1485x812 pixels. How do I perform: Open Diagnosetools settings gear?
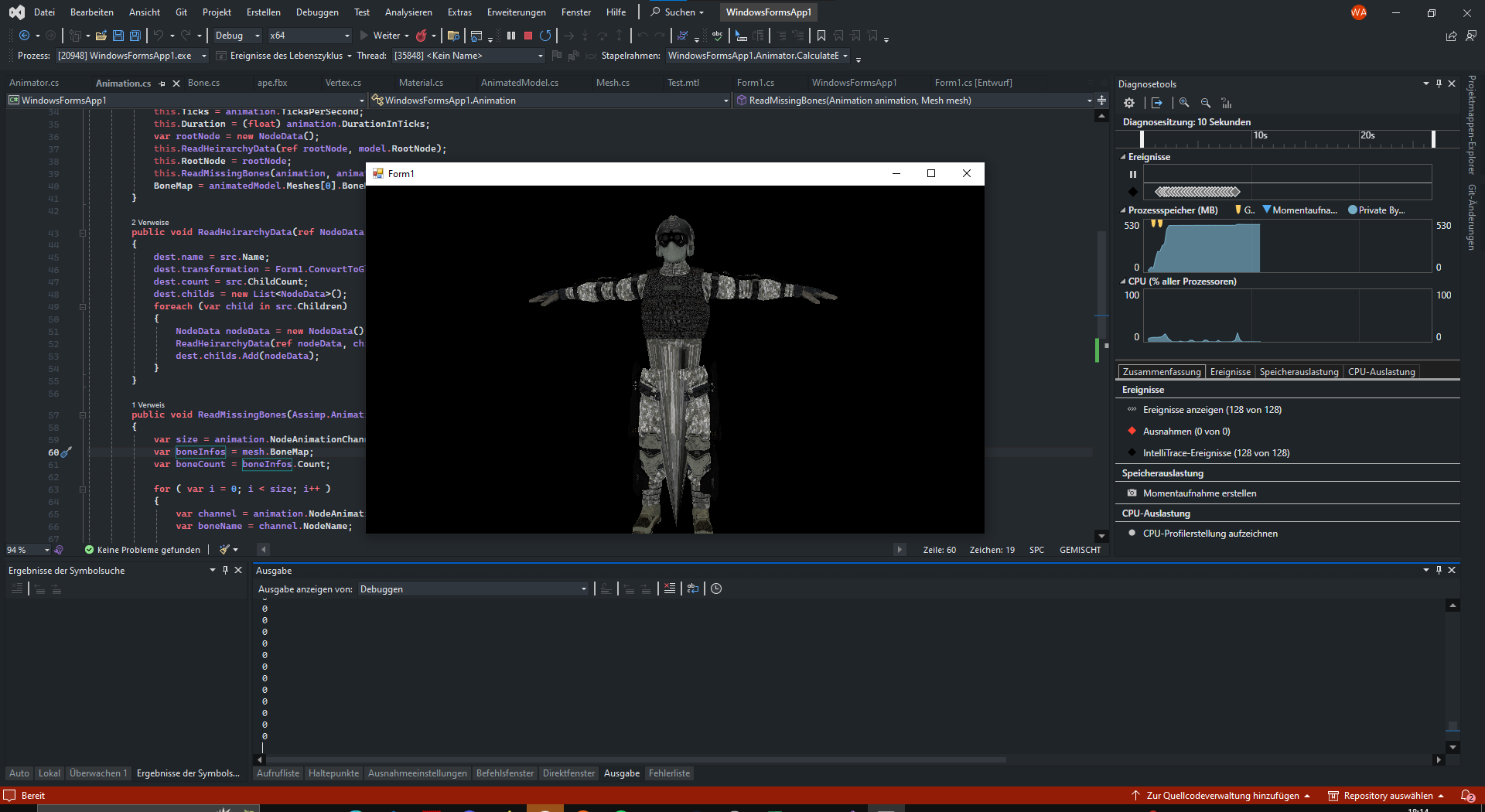coord(1129,103)
